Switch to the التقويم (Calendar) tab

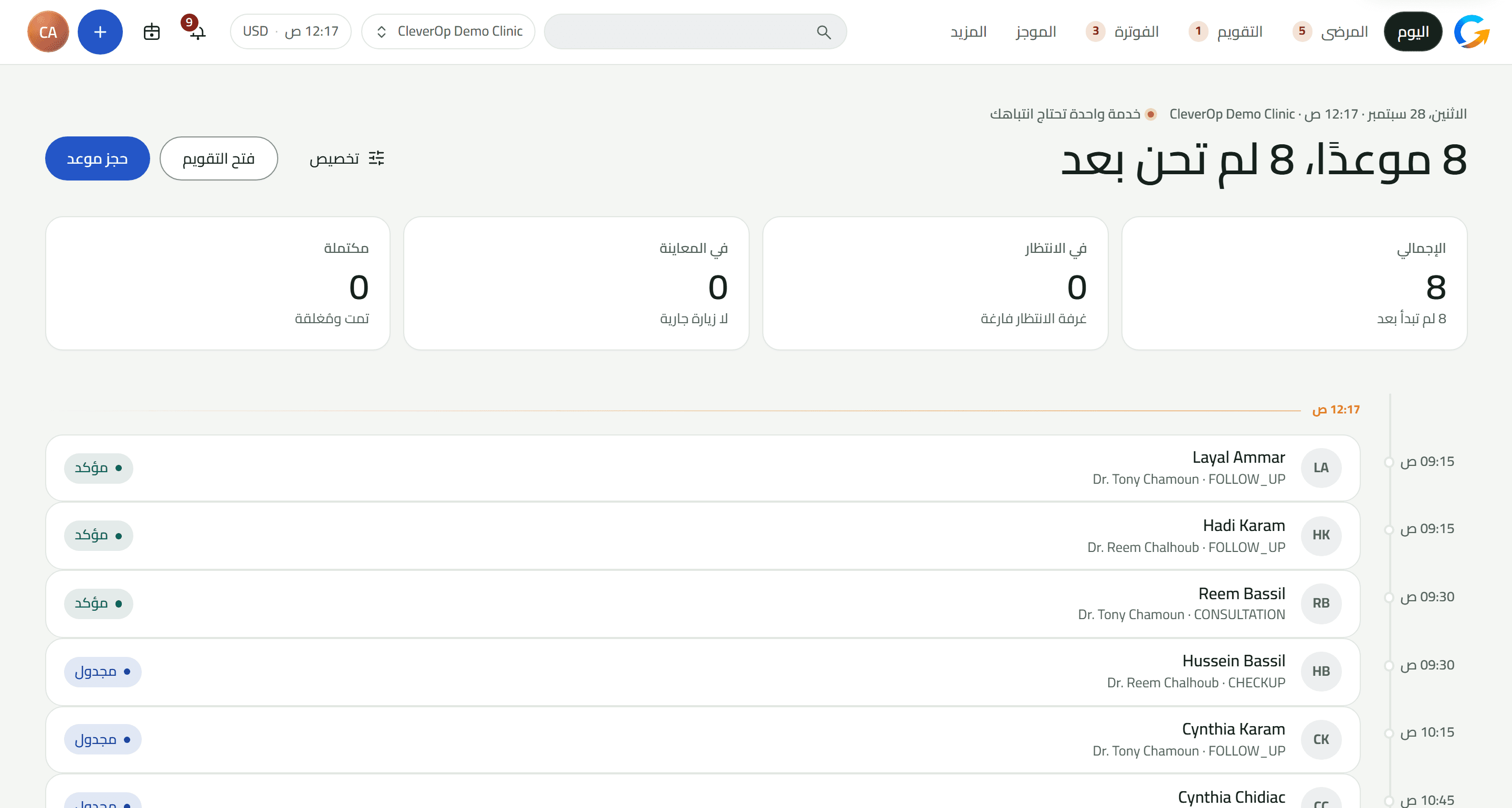[x=1225, y=31]
